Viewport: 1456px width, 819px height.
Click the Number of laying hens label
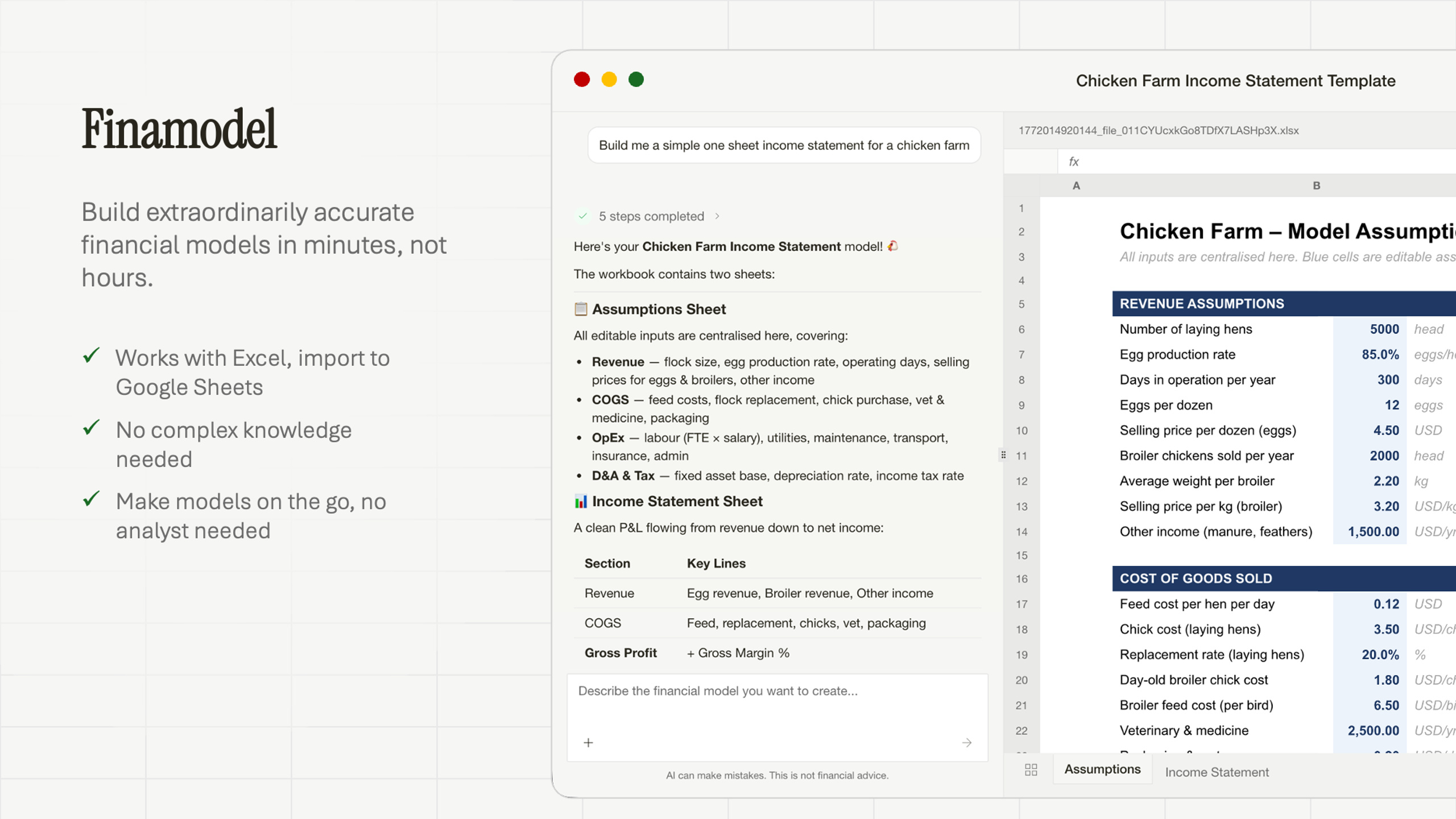pyautogui.click(x=1186, y=329)
